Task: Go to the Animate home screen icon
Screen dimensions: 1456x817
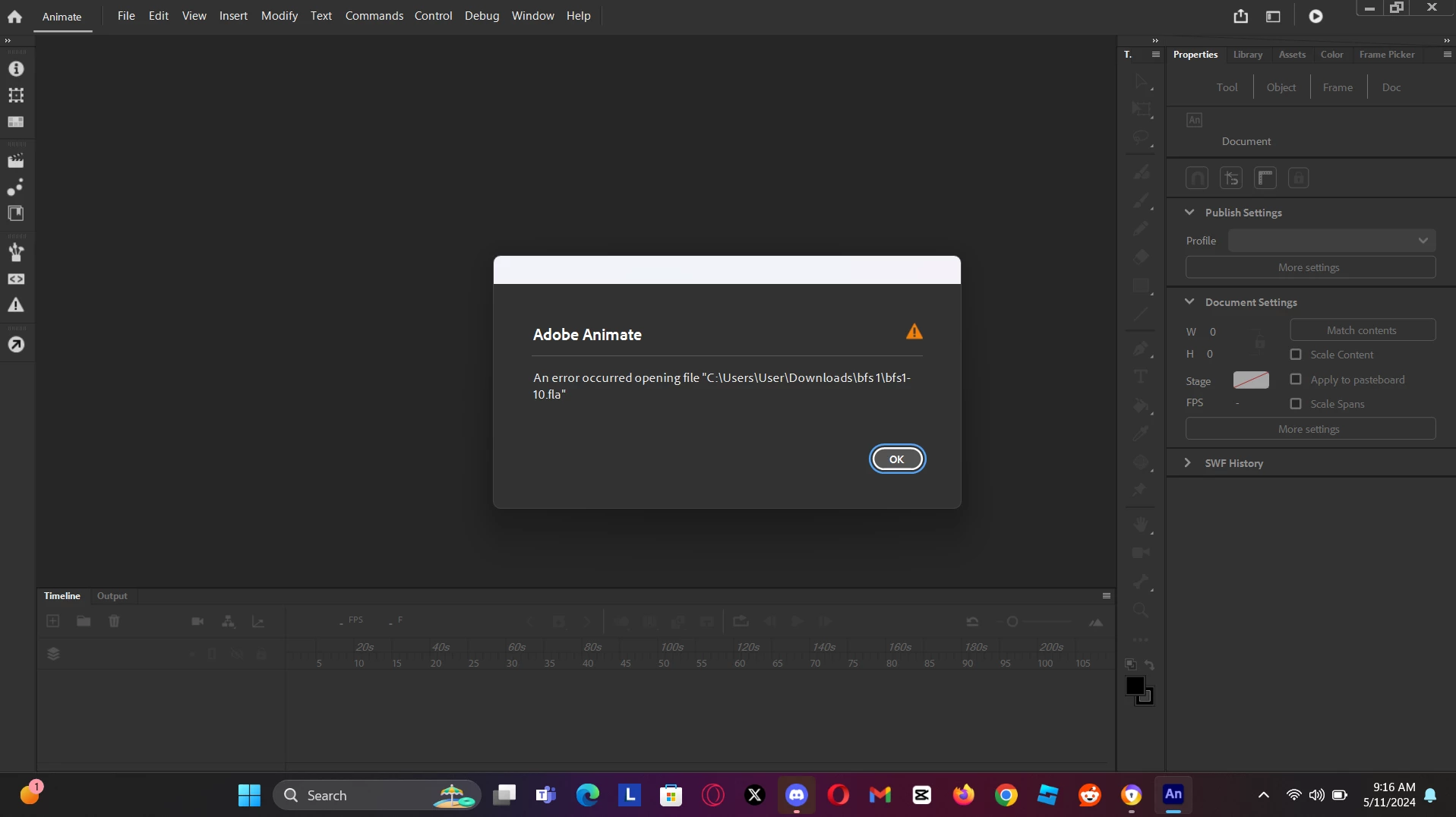Action: click(14, 16)
